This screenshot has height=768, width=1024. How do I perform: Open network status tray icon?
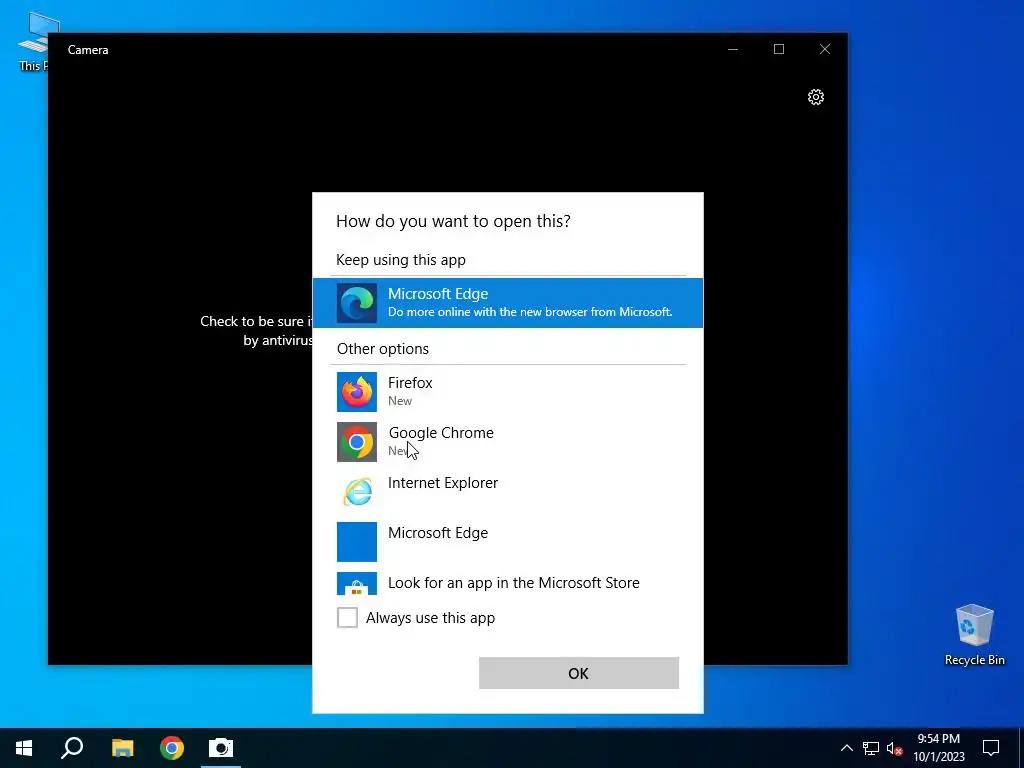tap(871, 748)
